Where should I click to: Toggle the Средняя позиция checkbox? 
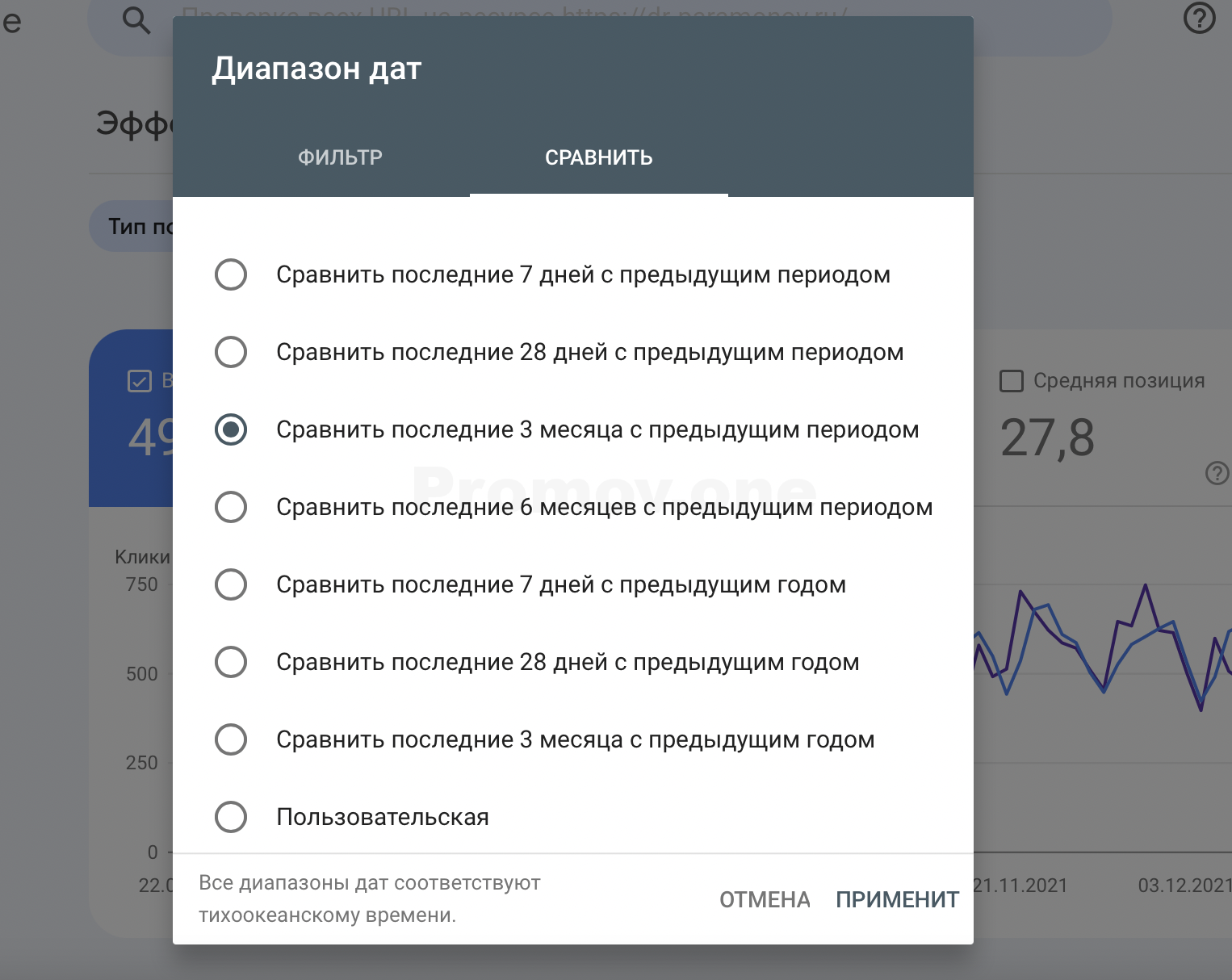point(1012,381)
